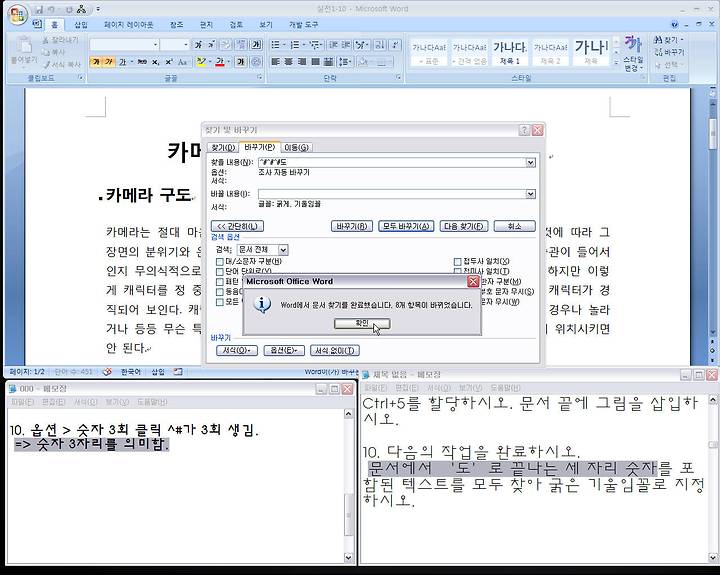Click Find in editing group

coord(669,40)
